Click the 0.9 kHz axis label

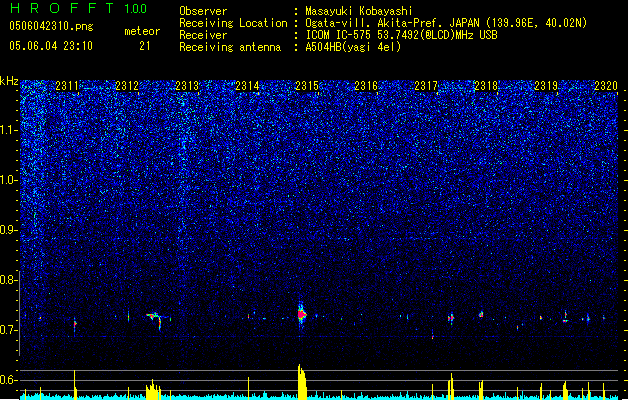[x=9, y=230]
